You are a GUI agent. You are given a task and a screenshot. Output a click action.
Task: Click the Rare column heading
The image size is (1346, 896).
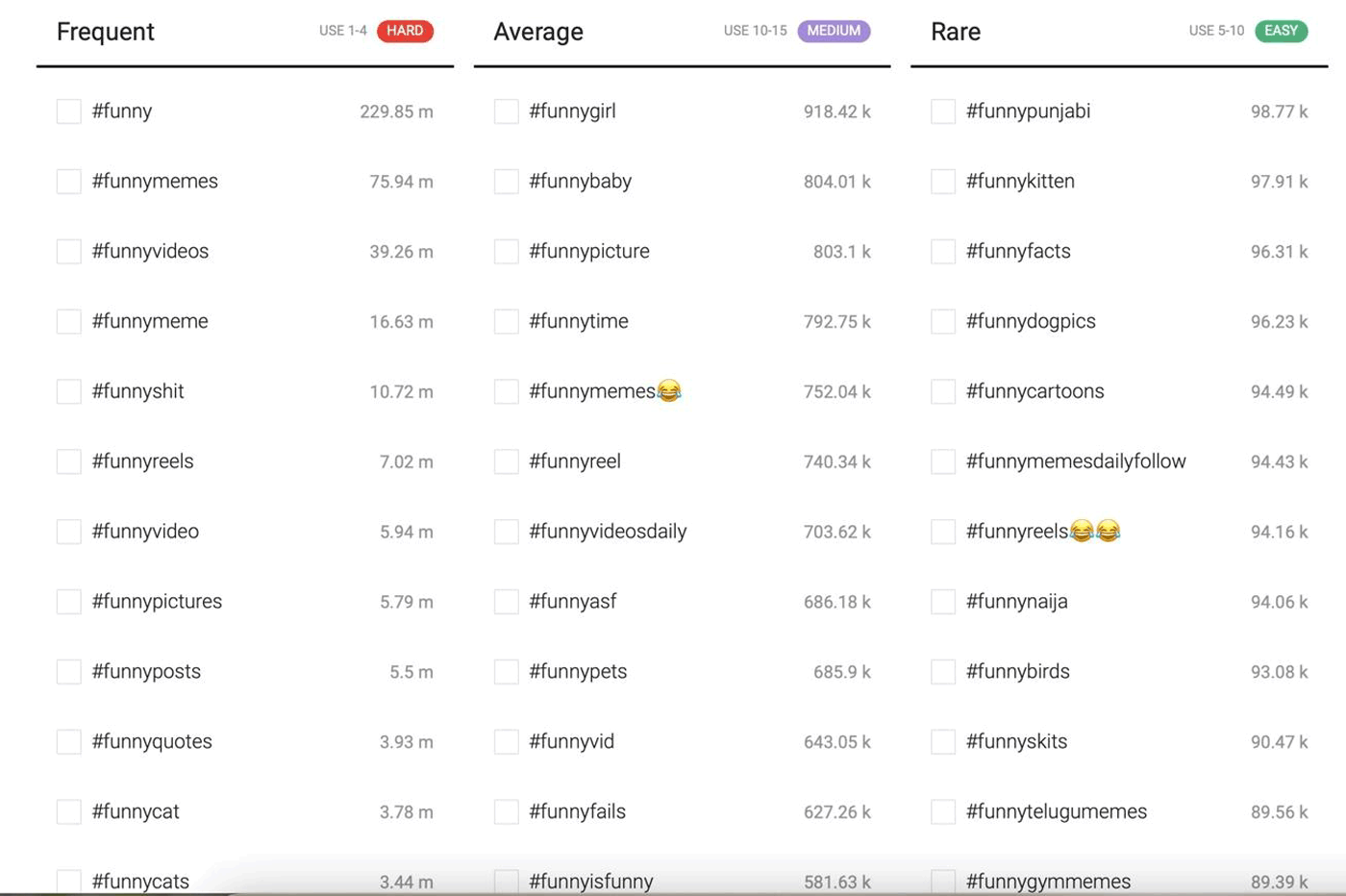point(956,32)
